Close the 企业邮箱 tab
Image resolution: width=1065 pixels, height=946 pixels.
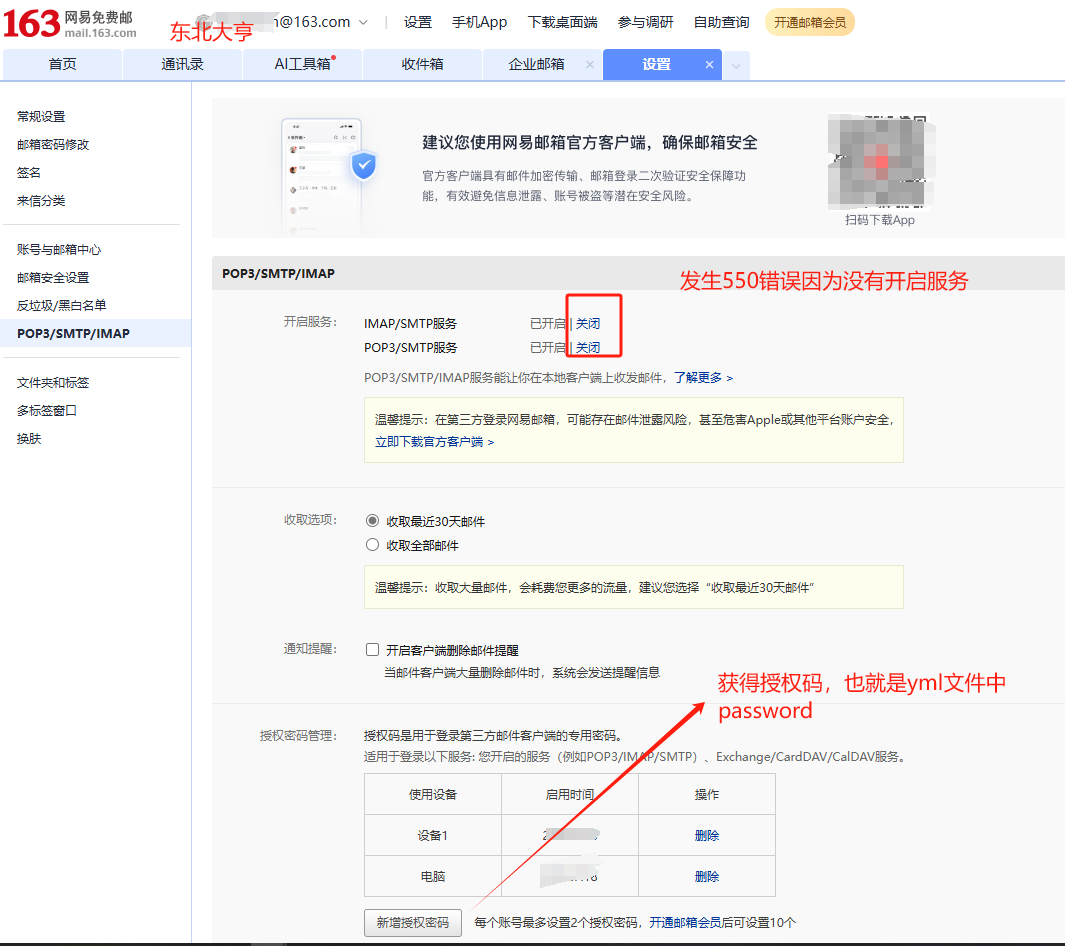pyautogui.click(x=590, y=65)
